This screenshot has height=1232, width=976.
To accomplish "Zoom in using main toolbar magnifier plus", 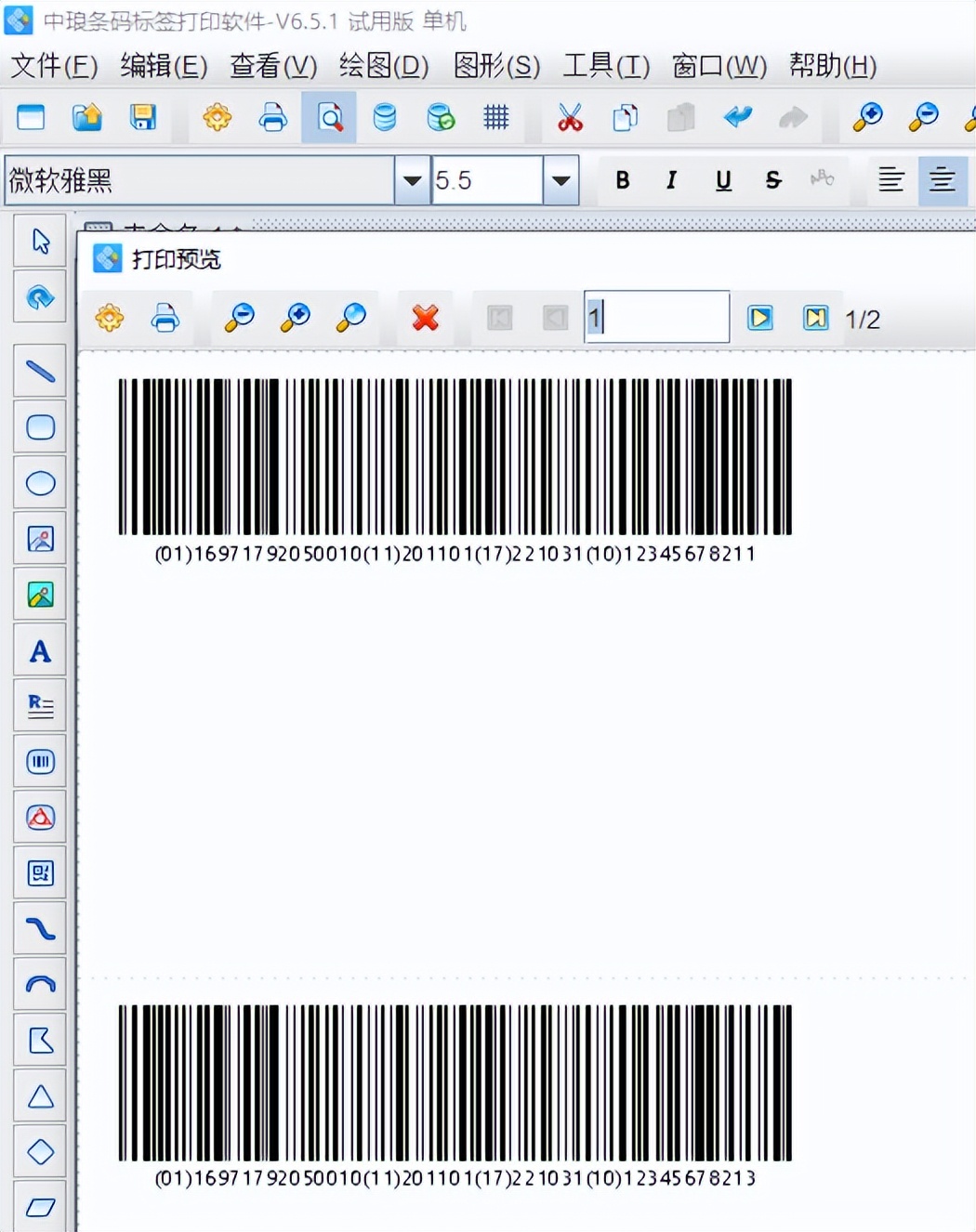I will 867,117.
